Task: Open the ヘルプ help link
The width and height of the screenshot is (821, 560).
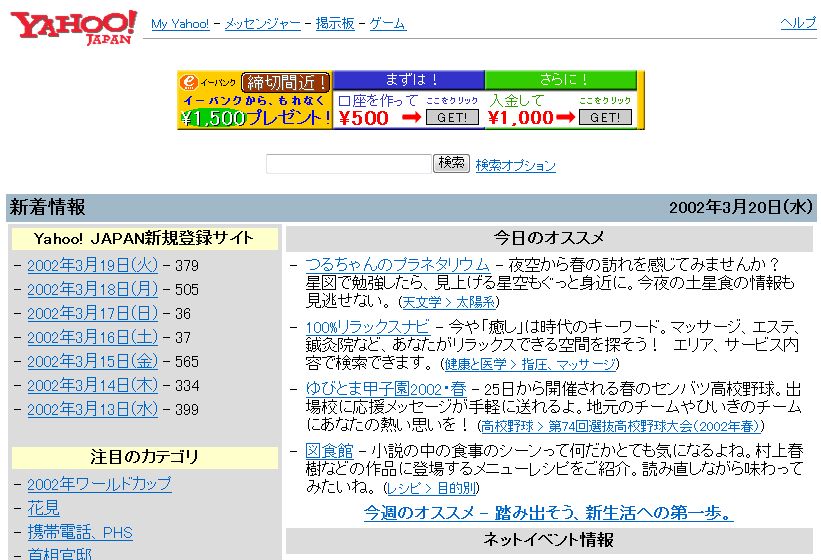Action: 798,24
